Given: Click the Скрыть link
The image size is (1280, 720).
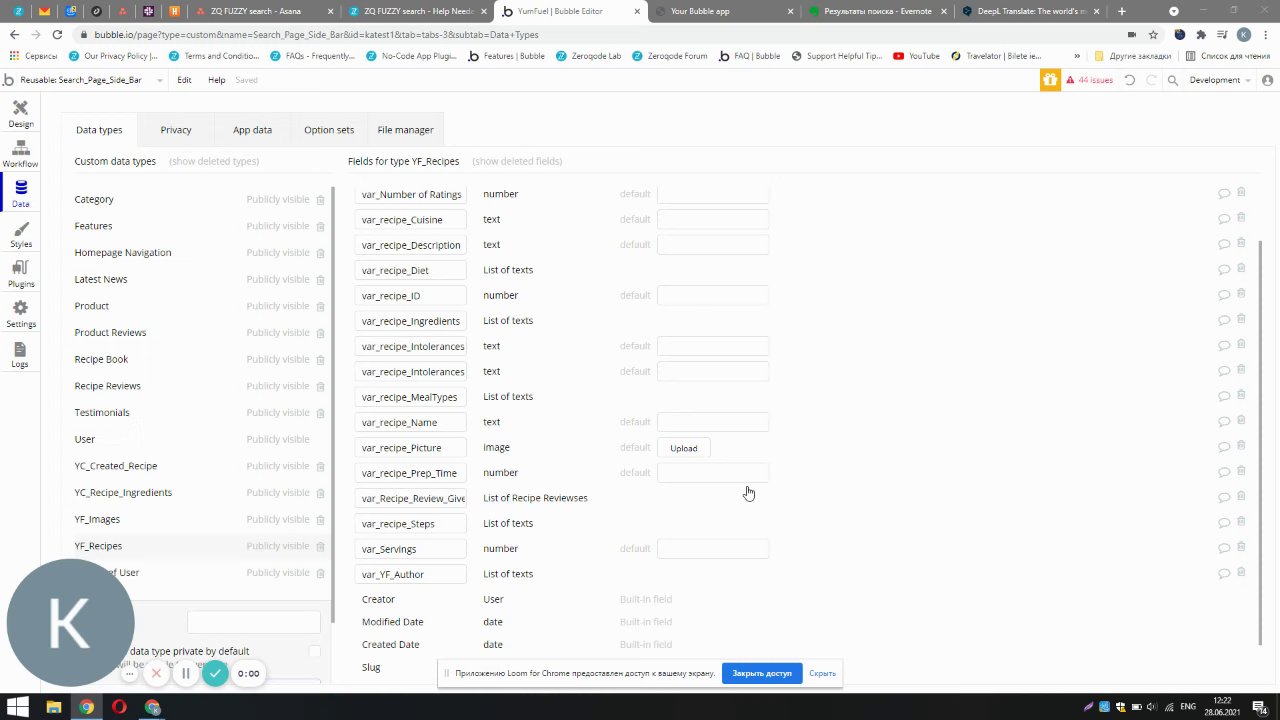Looking at the screenshot, I should pyautogui.click(x=822, y=673).
